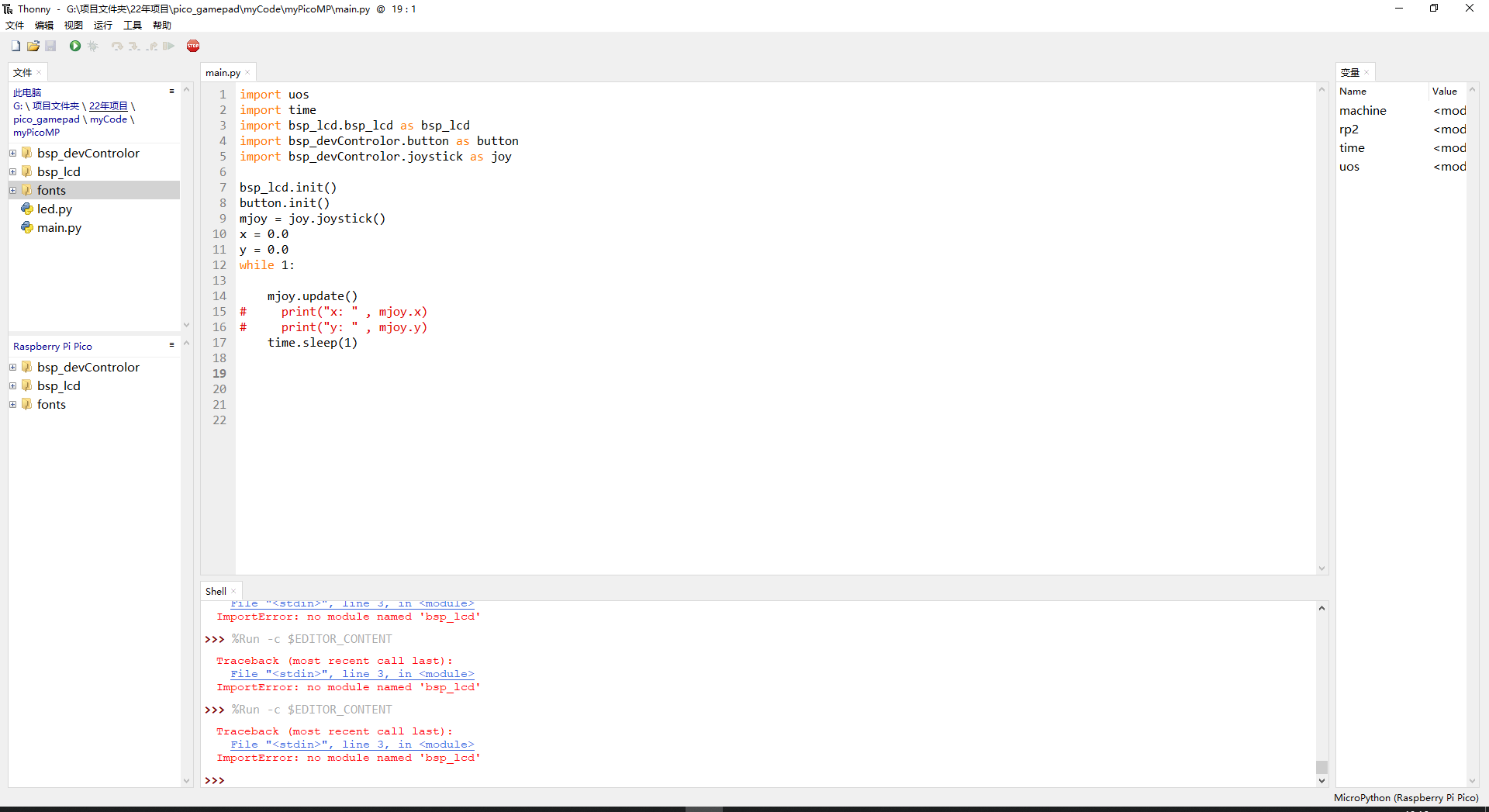Expand Pico fonts folder
Image resolution: width=1489 pixels, height=812 pixels.
13,405
